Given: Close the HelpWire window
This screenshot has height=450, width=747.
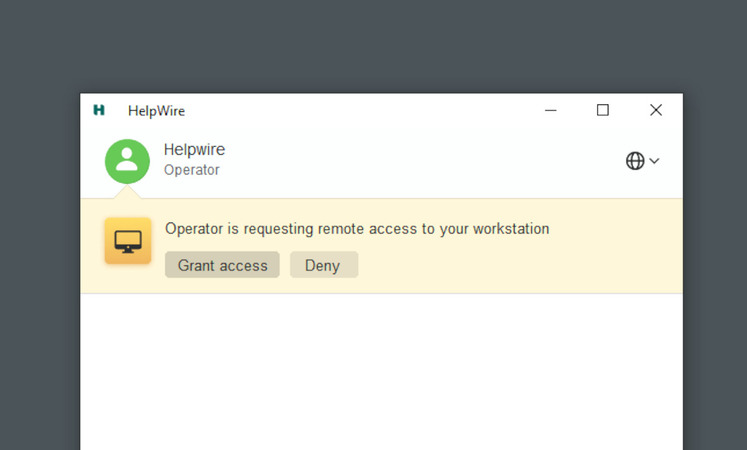Looking at the screenshot, I should (x=656, y=110).
